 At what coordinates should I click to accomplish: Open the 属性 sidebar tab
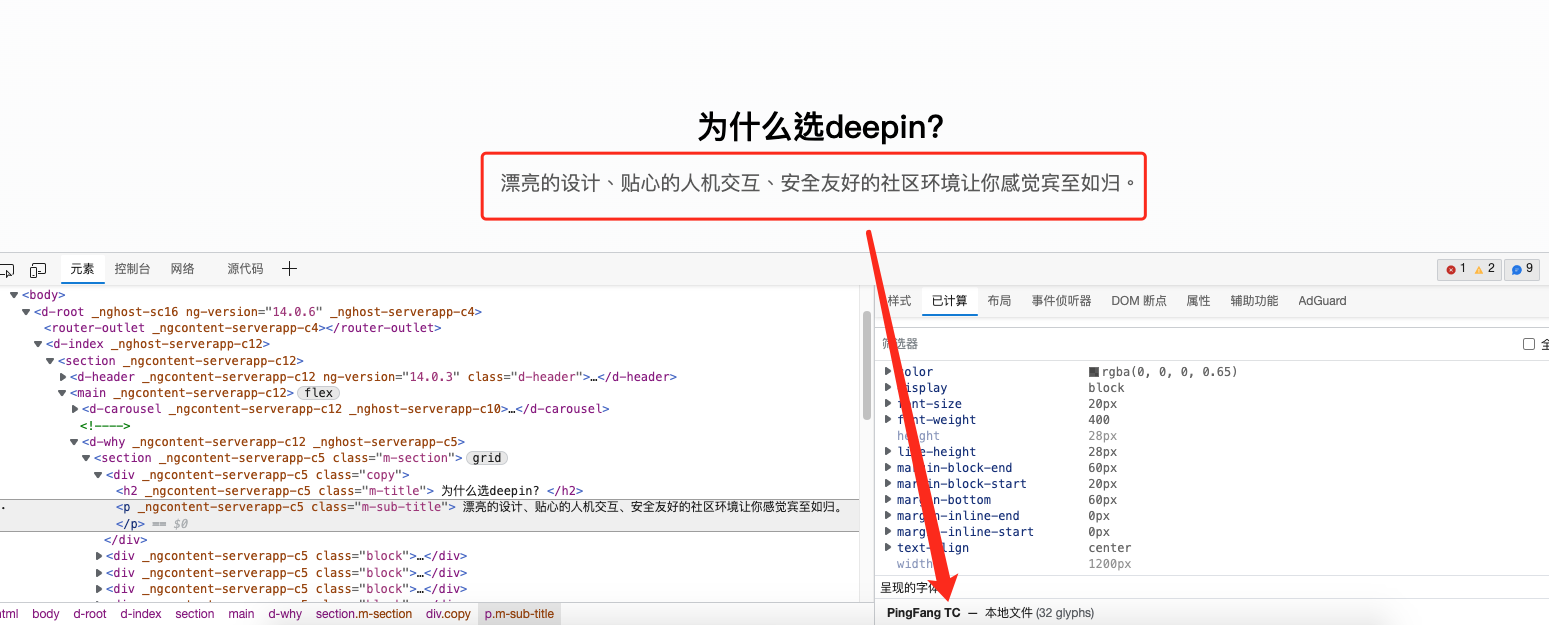[1198, 301]
